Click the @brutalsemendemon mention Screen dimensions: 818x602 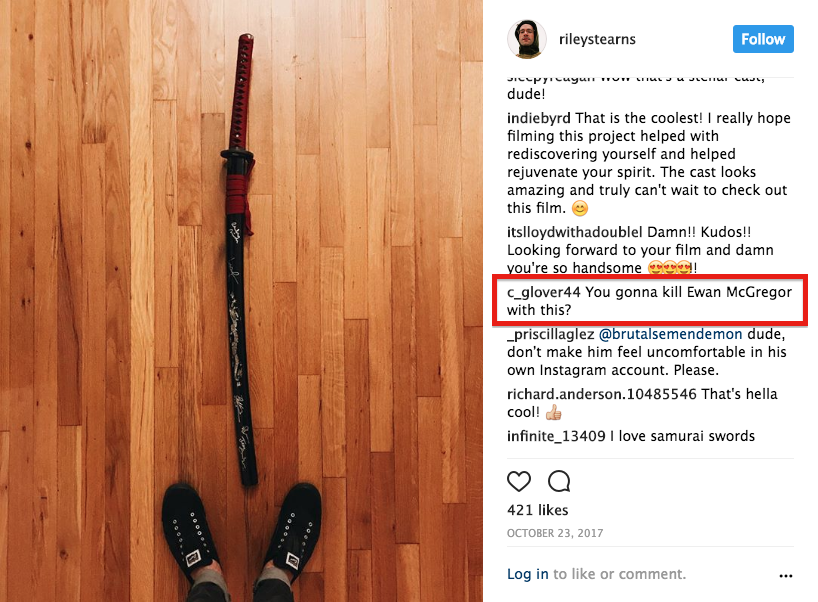670,334
